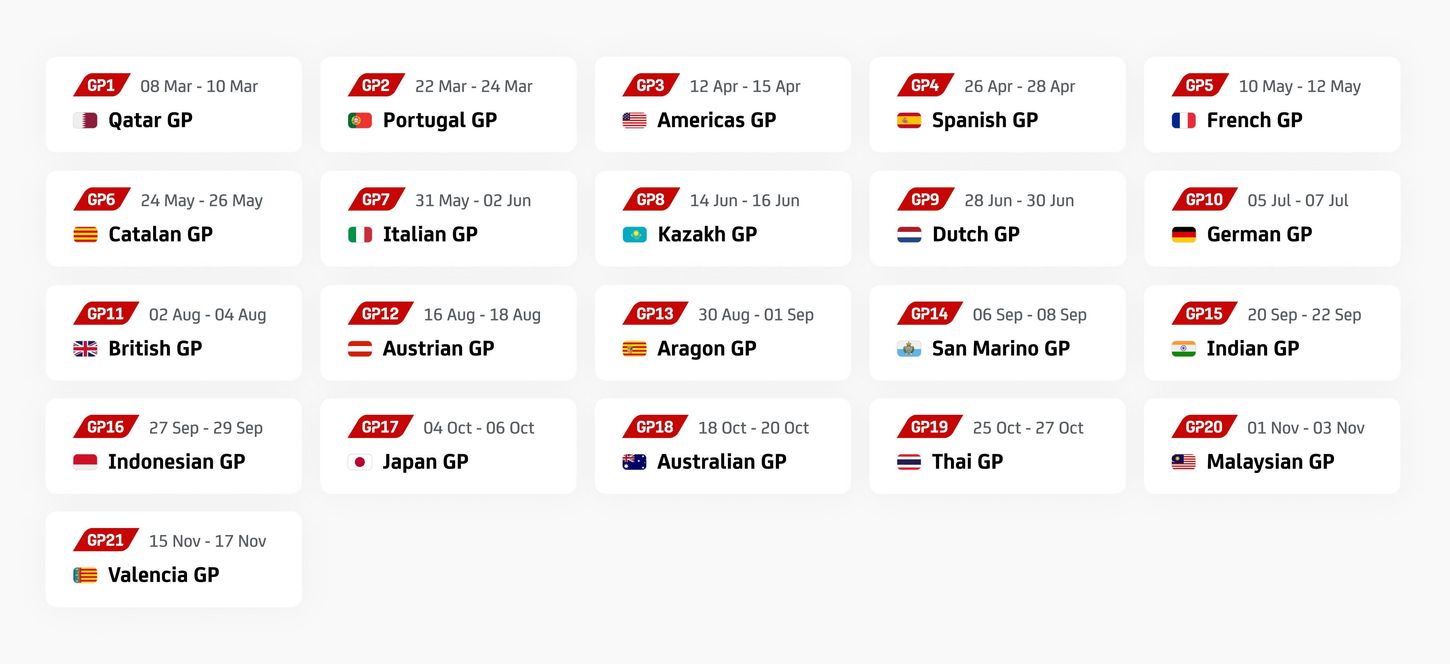Click the Kazakhstan flag icon
Screen dimensions: 1450x664
(x=634, y=235)
